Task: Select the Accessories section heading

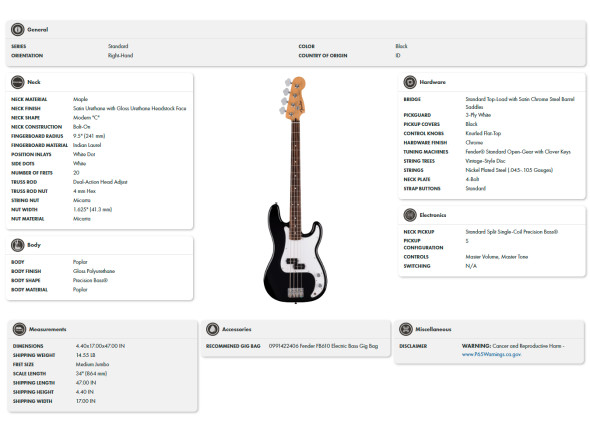Action: pos(237,329)
